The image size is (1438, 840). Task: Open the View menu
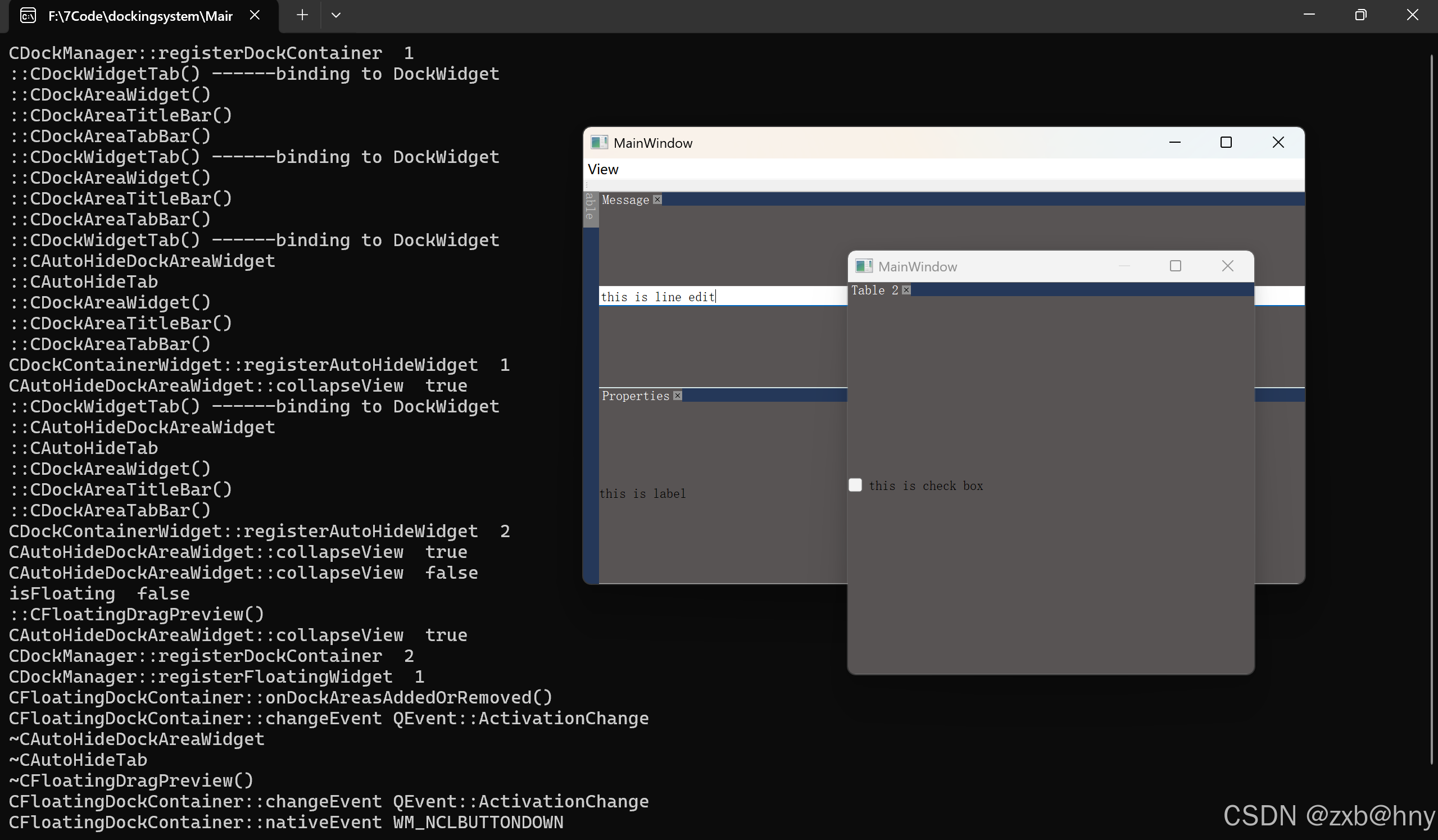click(x=602, y=169)
